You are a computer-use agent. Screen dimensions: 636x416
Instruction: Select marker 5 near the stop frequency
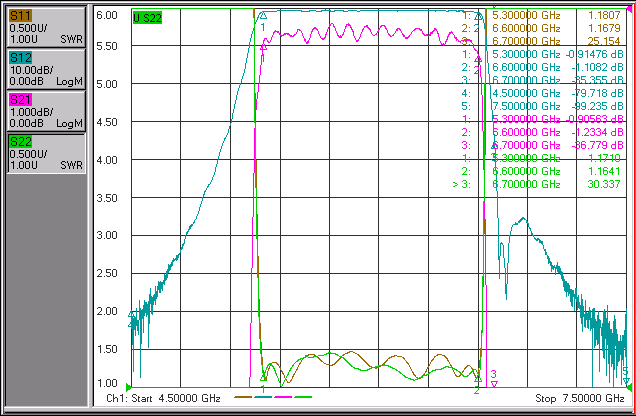click(626, 375)
